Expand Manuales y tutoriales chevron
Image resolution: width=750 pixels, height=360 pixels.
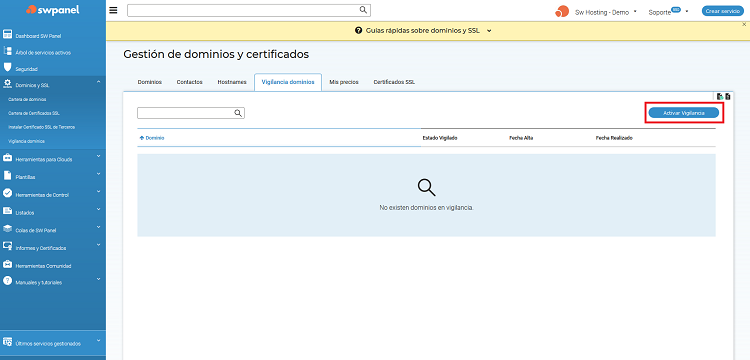(99, 279)
